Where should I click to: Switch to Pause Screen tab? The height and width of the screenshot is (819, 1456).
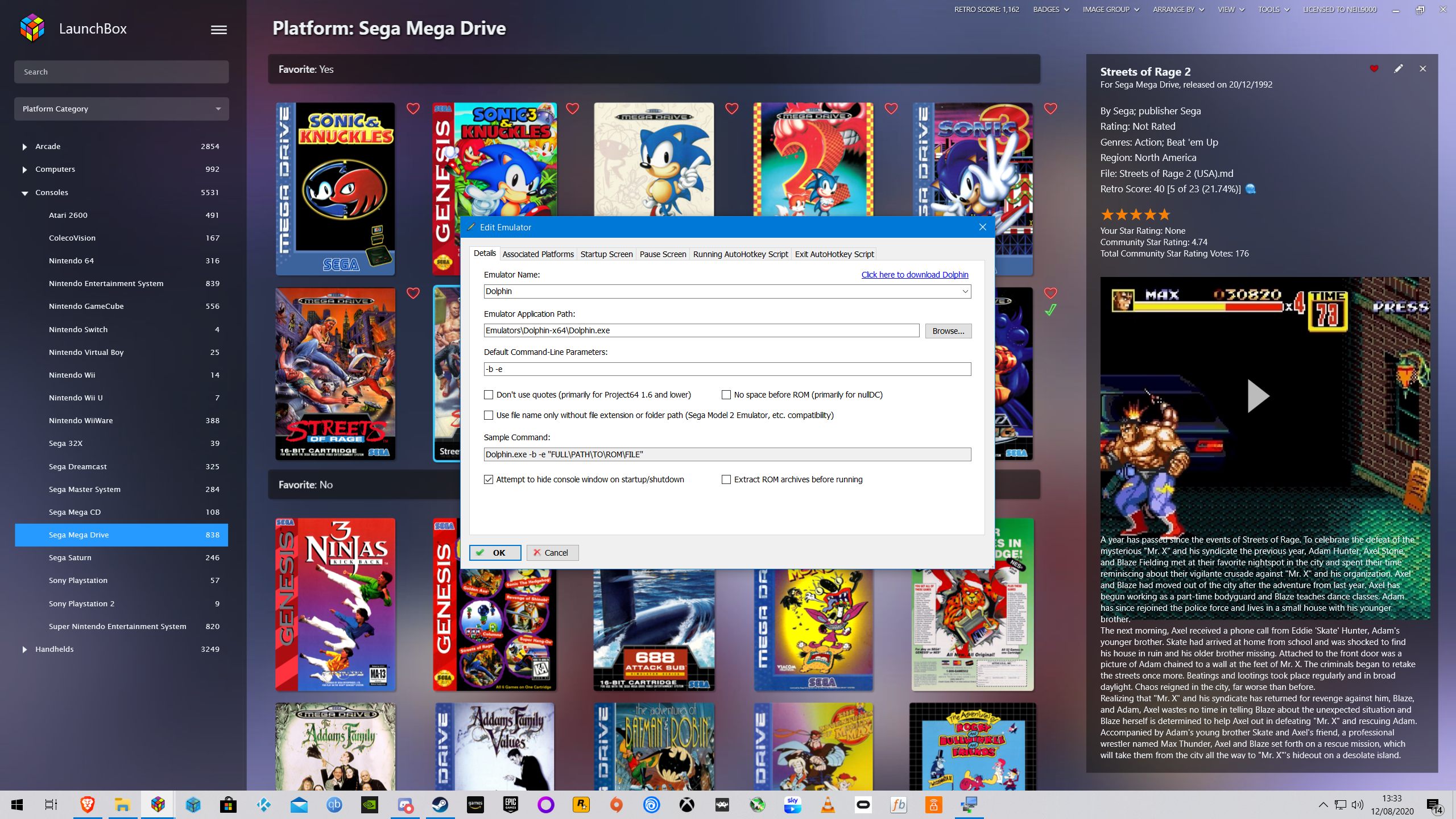click(663, 254)
